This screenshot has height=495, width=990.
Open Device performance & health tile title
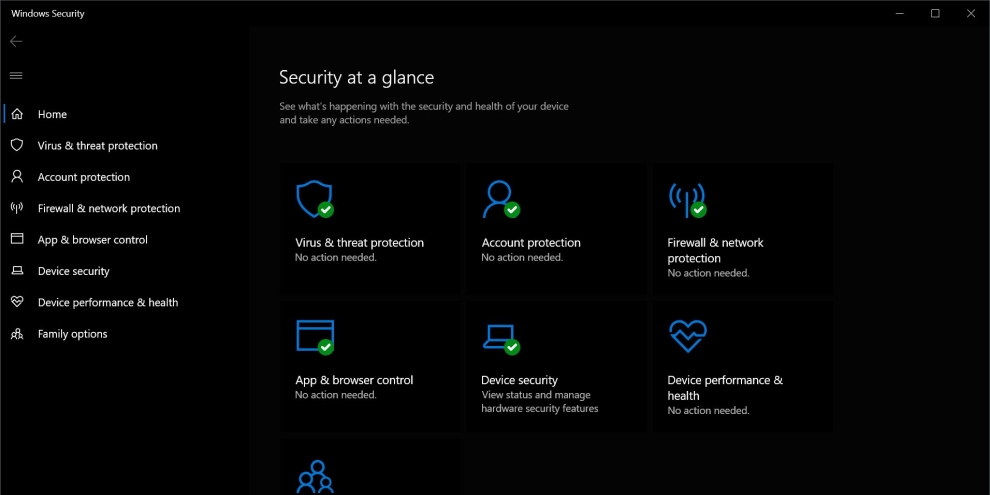[x=725, y=388]
